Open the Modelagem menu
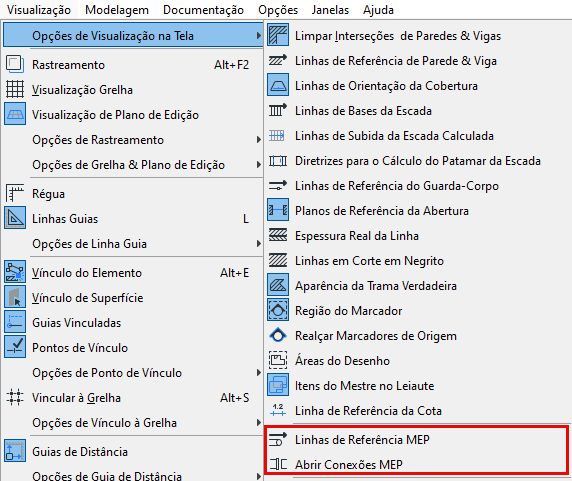Screen dimensions: 572x481 click(x=117, y=9)
